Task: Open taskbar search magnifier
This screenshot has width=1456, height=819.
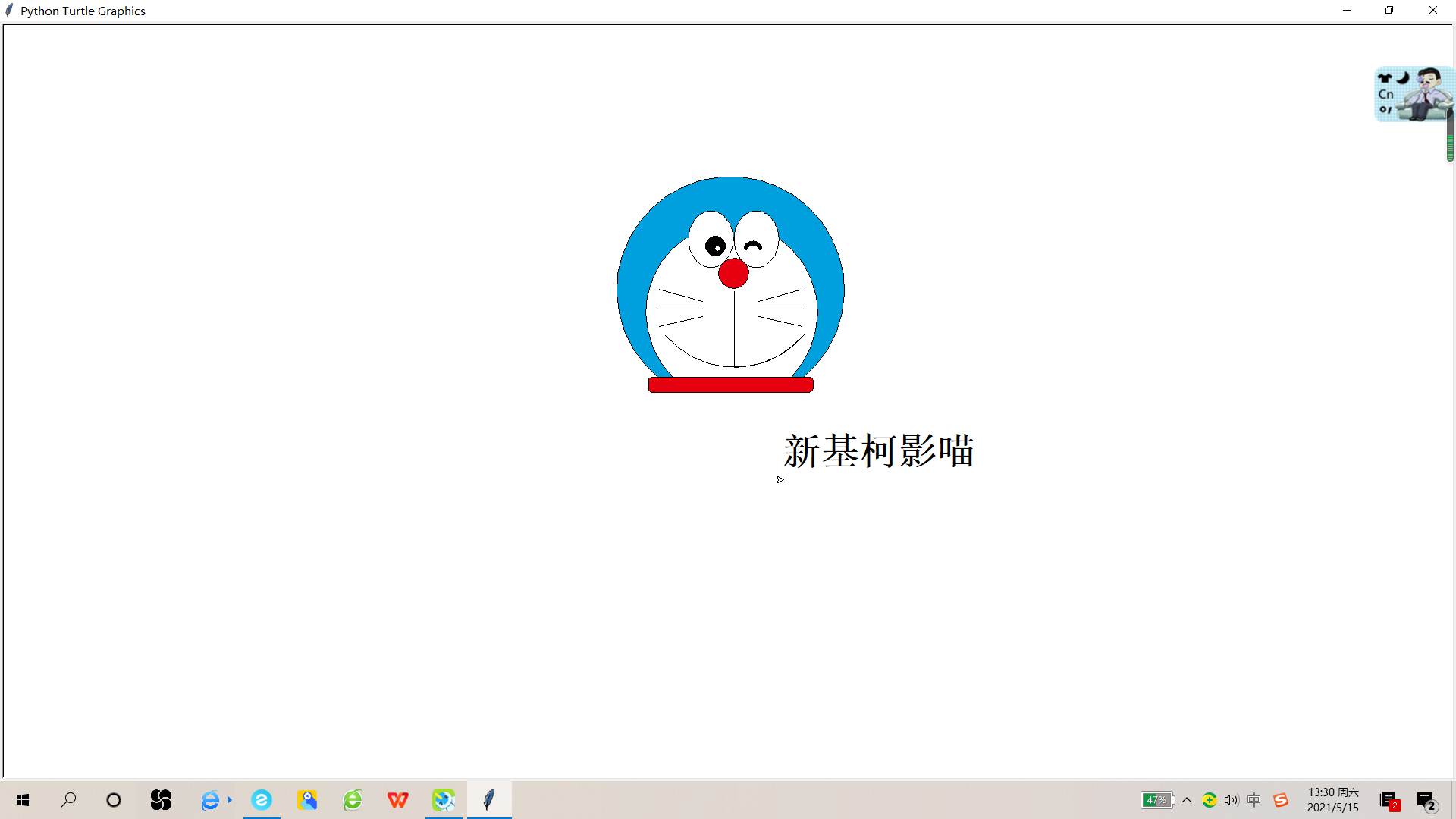Action: coord(68,800)
